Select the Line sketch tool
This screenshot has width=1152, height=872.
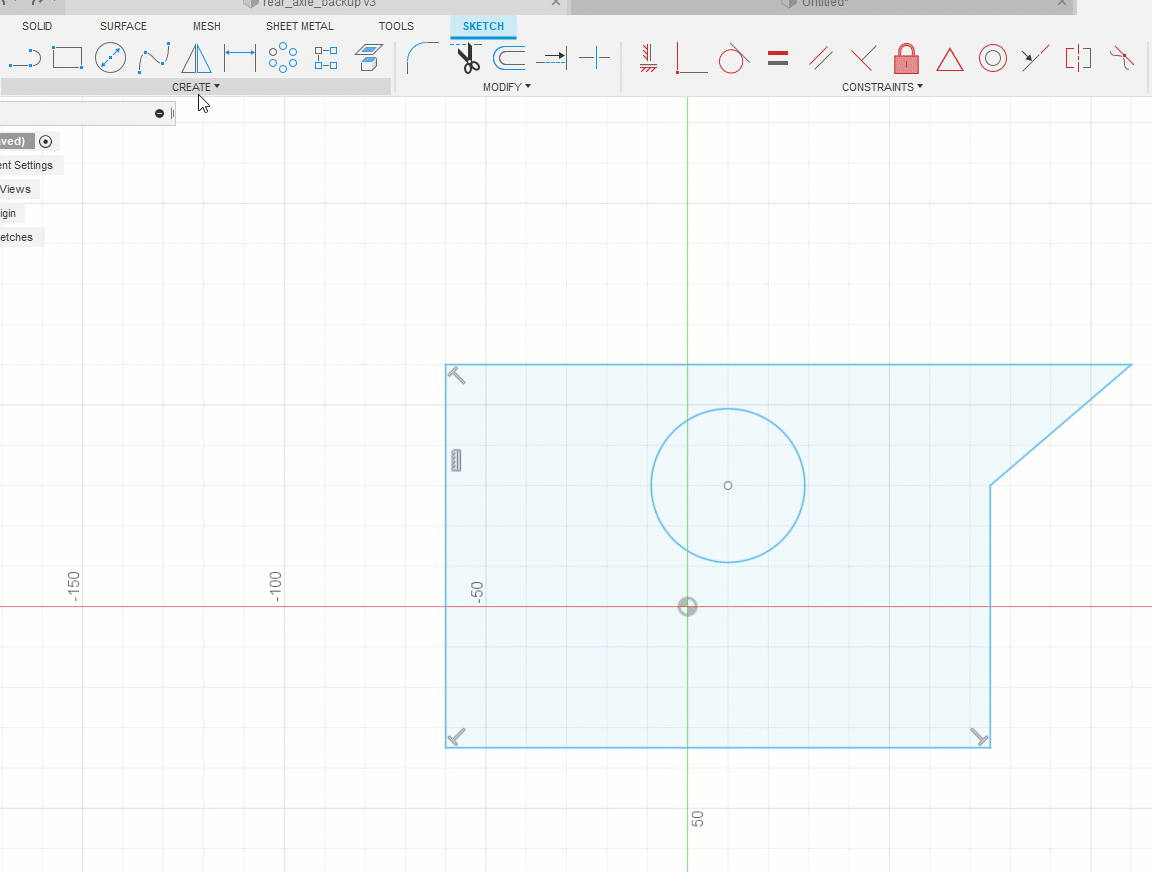(23, 58)
